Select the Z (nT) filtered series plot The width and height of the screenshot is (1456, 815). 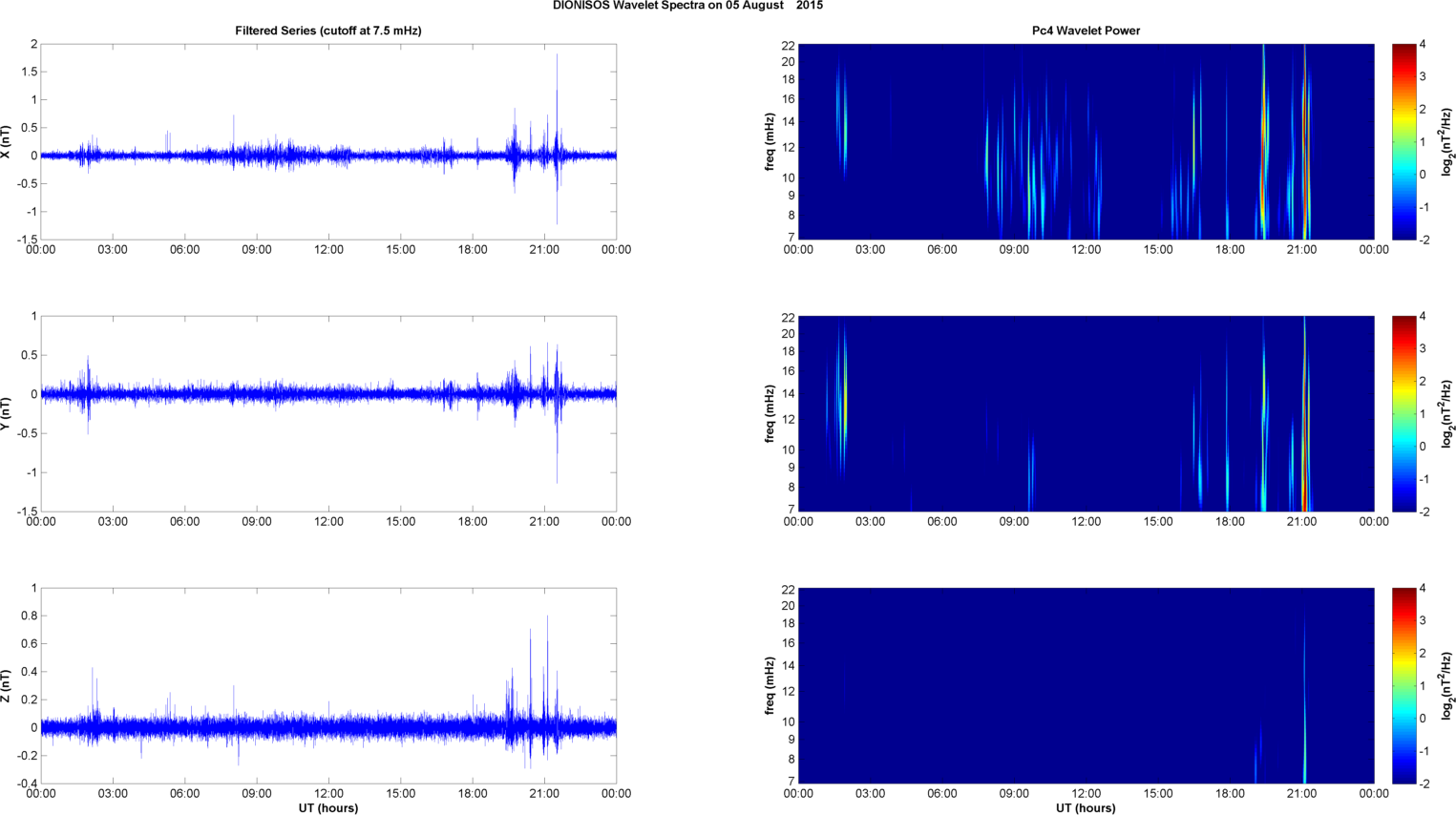coord(328,686)
